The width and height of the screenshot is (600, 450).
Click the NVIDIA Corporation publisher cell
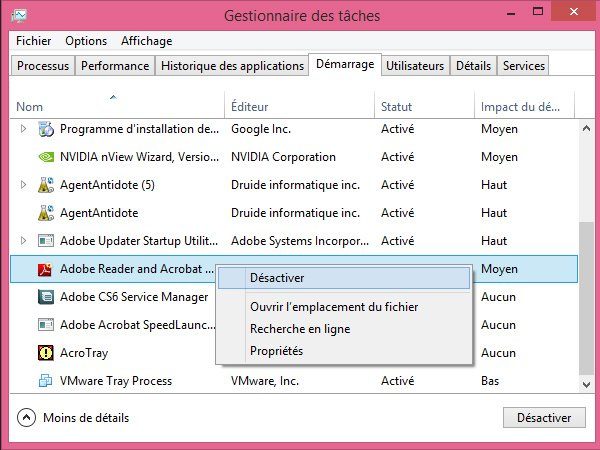[x=283, y=157]
